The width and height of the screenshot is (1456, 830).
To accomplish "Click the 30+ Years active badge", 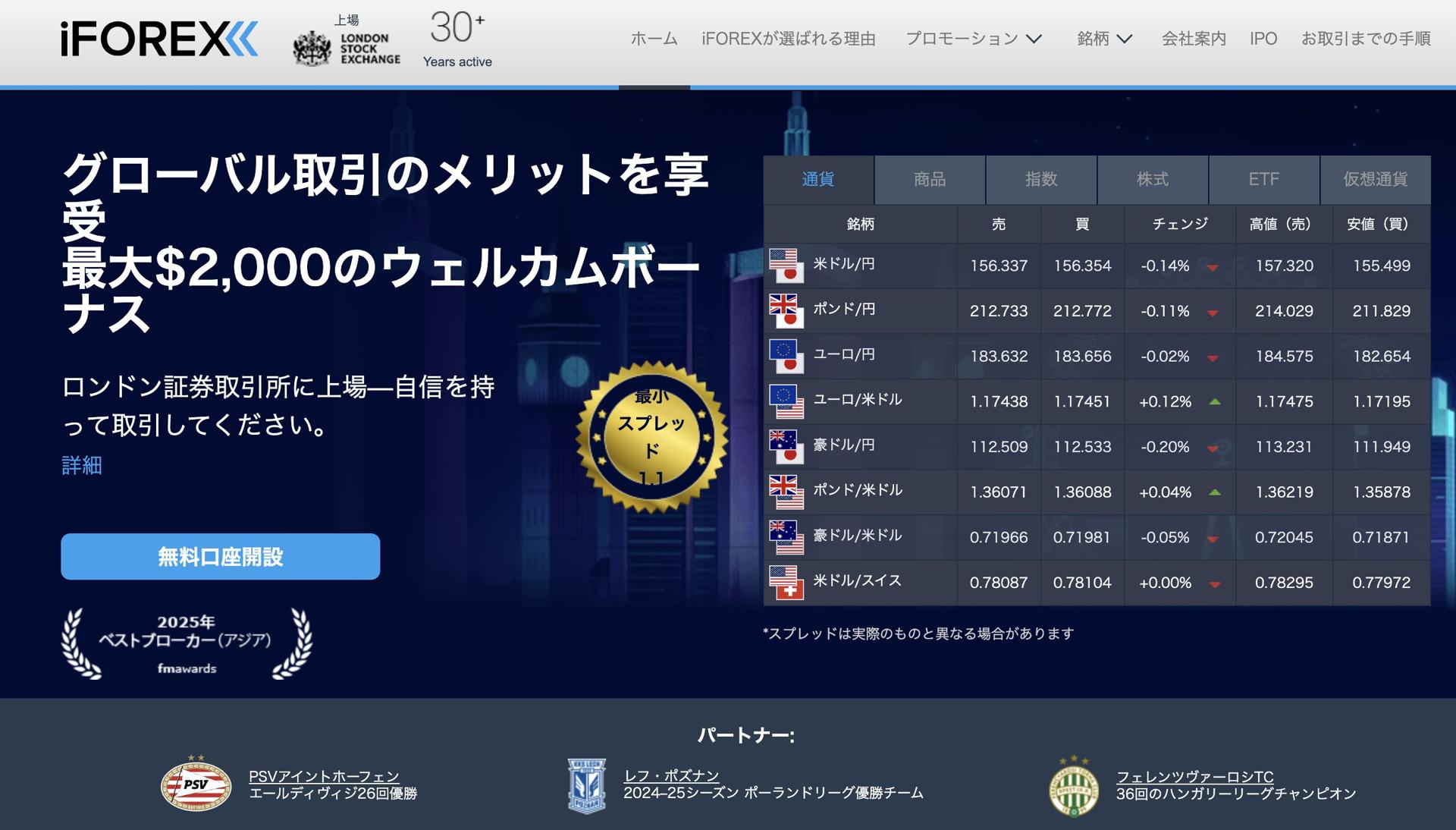I will pos(457,39).
